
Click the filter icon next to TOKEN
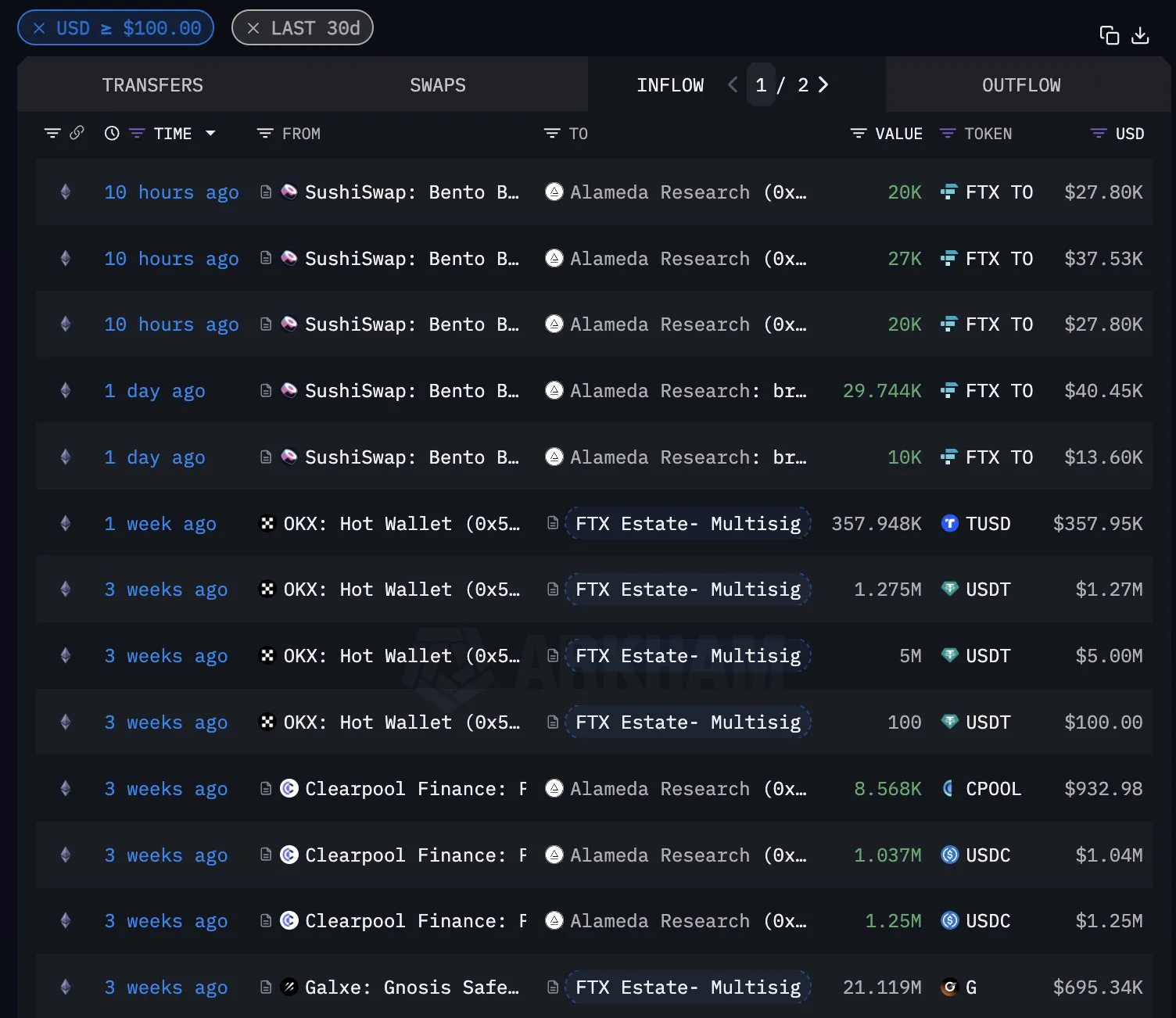(x=948, y=134)
